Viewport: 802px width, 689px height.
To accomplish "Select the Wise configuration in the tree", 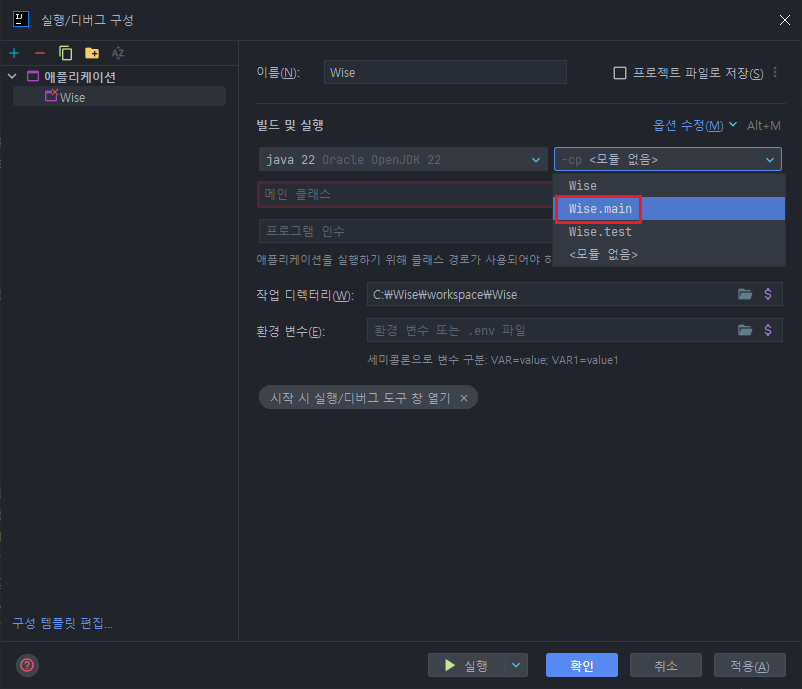I will click(74, 96).
